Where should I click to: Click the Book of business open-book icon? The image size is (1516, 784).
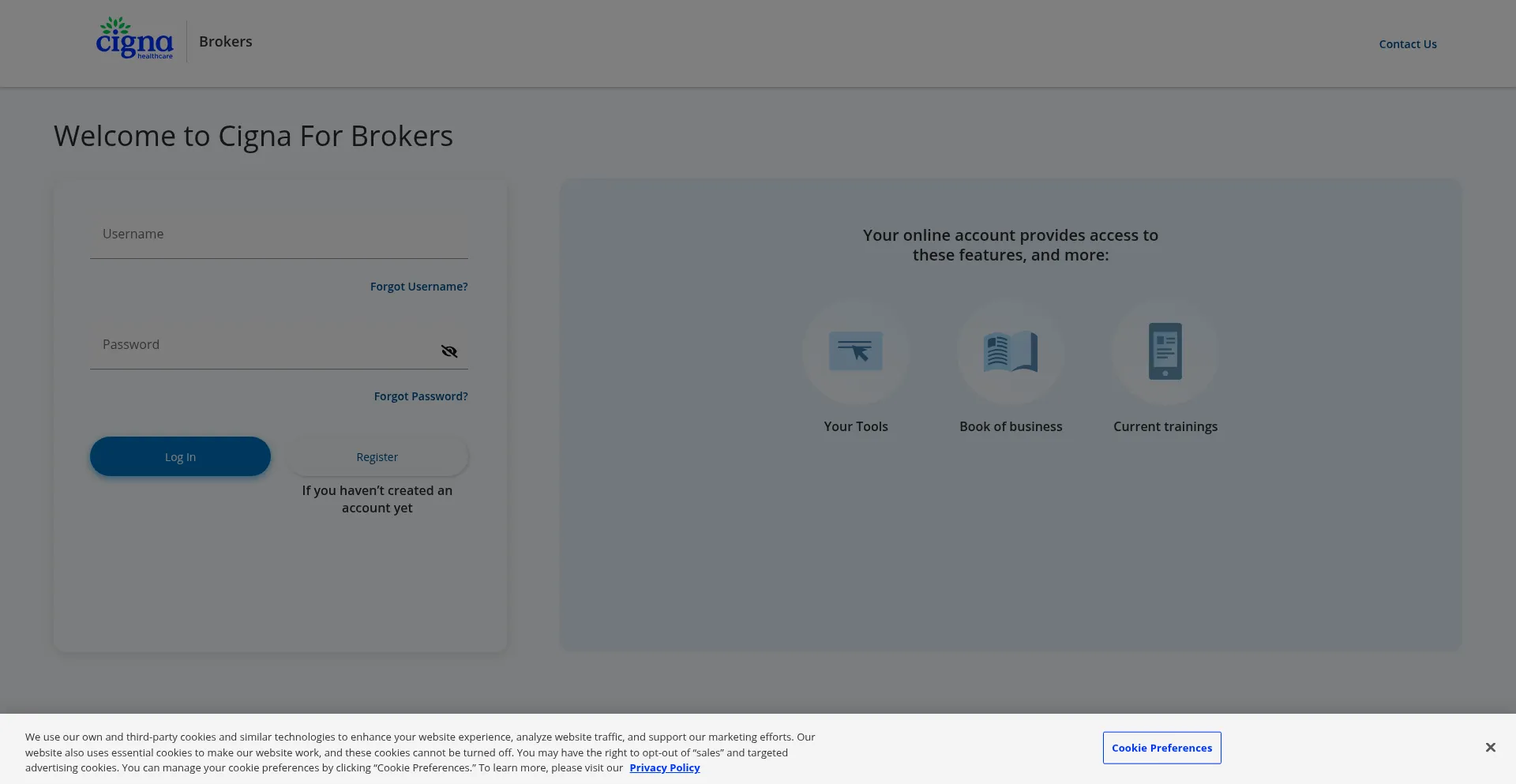(x=1011, y=351)
